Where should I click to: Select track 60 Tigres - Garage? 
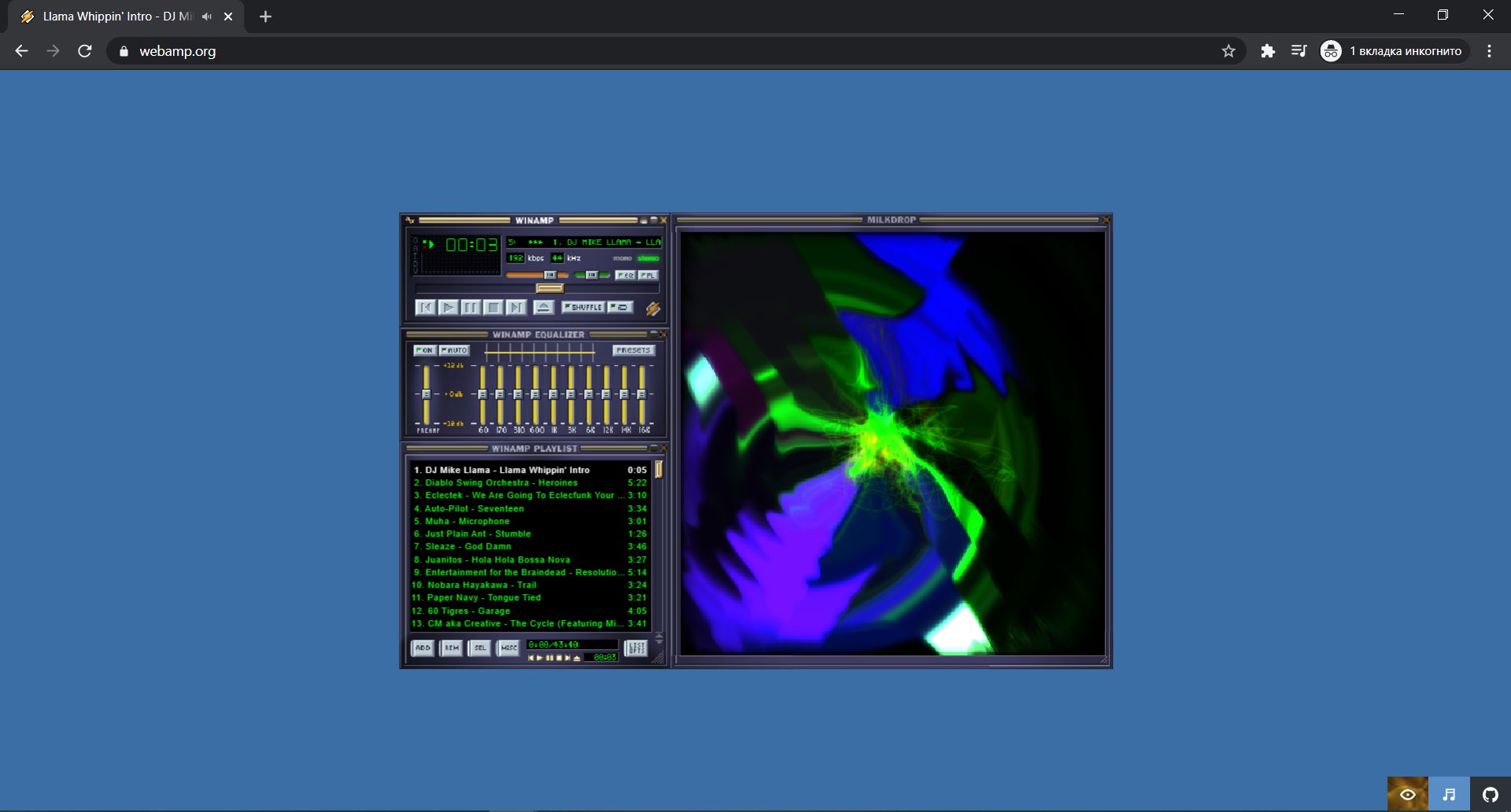(x=530, y=611)
